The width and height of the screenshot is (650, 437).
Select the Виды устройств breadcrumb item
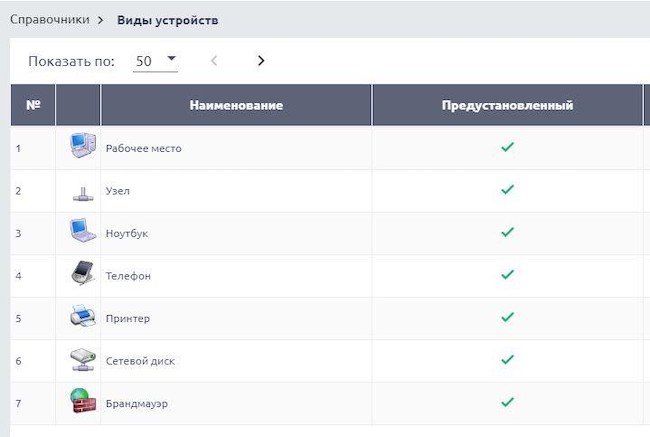(x=168, y=19)
